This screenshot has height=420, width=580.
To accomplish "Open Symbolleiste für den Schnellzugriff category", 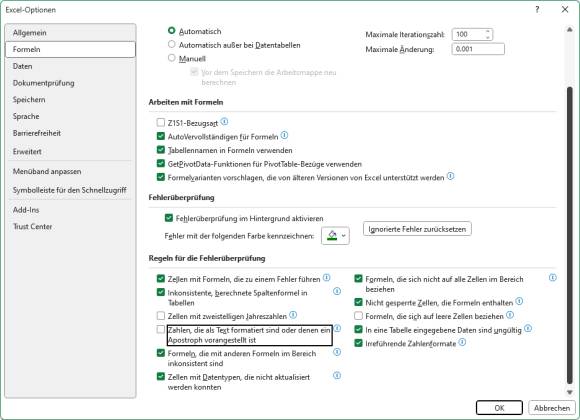I will tap(70, 190).
